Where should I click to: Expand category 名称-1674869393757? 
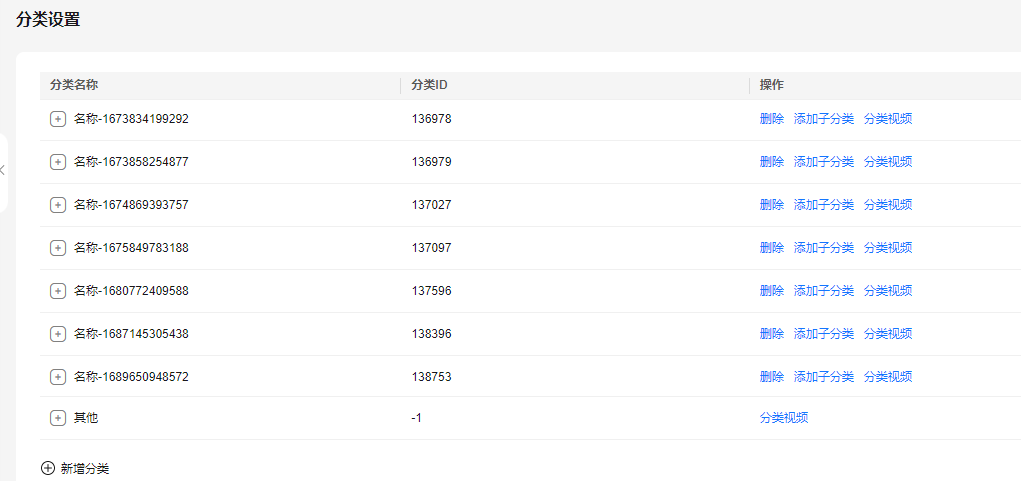point(58,205)
